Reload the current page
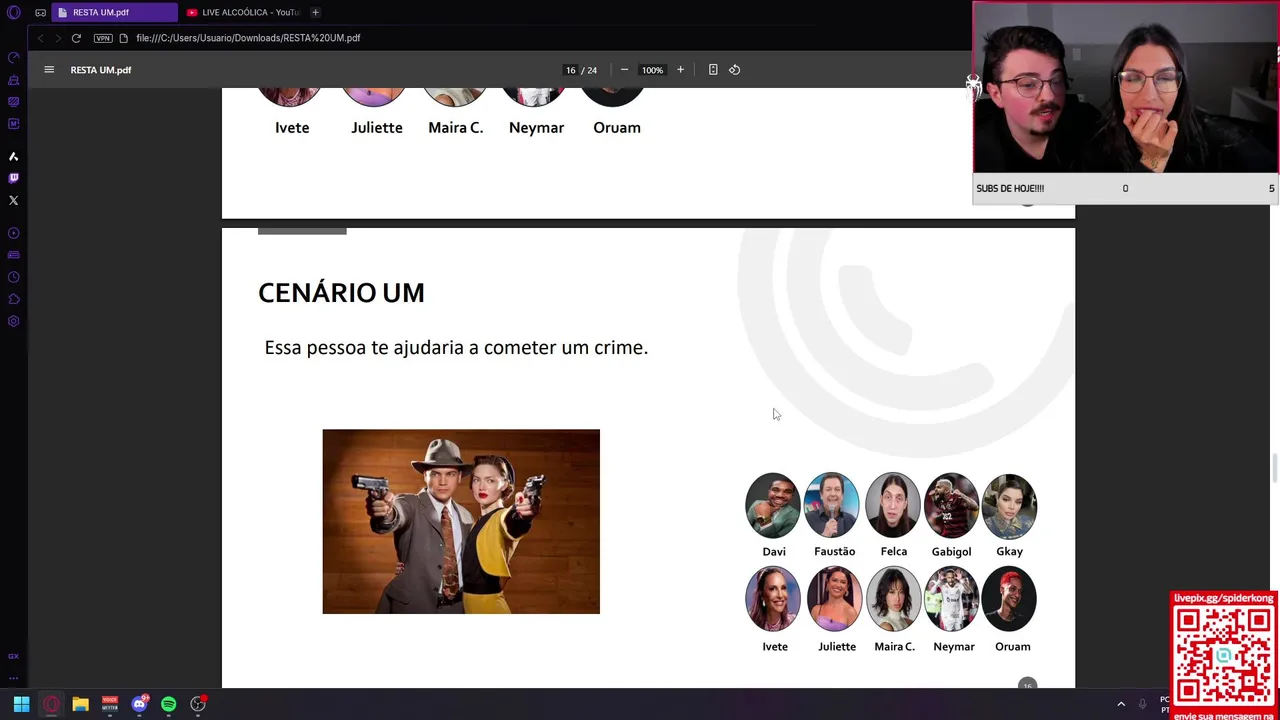 coord(76,38)
